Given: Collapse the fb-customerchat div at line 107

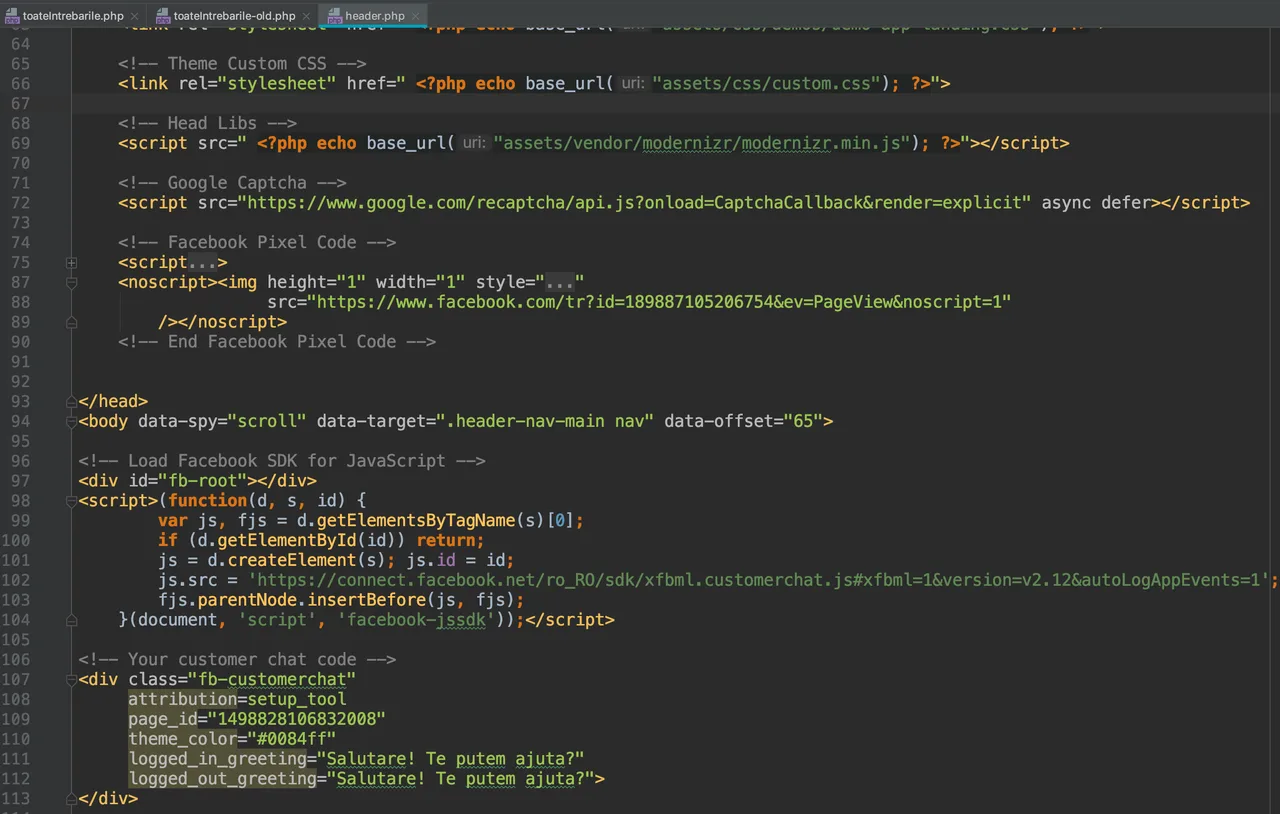Looking at the screenshot, I should tap(71, 680).
